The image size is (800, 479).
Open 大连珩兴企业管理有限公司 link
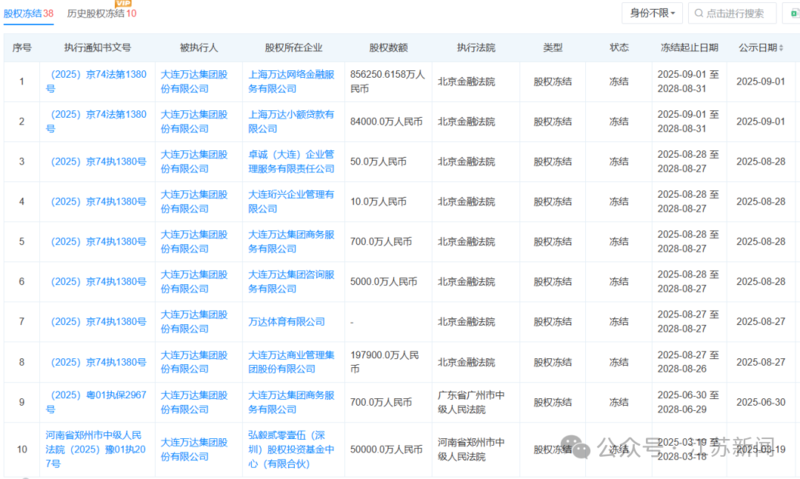(x=291, y=201)
